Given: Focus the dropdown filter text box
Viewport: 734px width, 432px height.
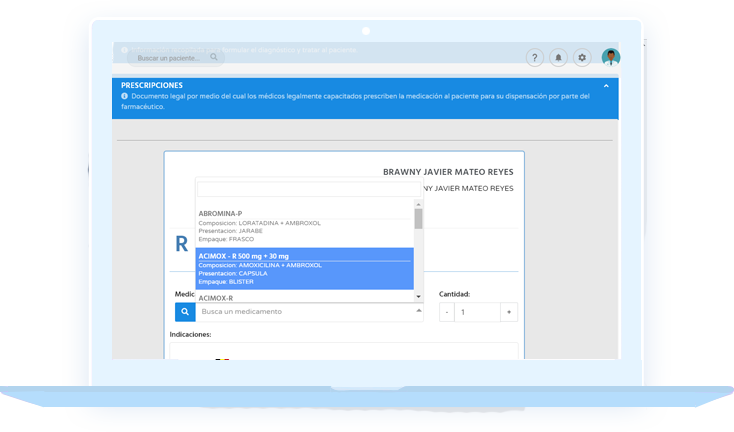Looking at the screenshot, I should pos(307,188).
